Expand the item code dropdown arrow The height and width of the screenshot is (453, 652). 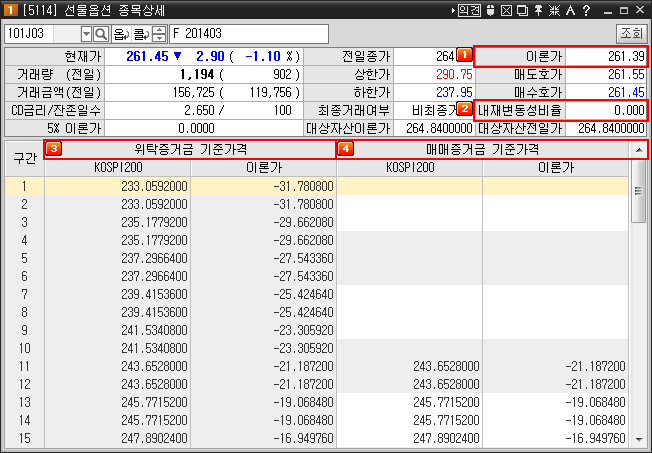point(85,33)
